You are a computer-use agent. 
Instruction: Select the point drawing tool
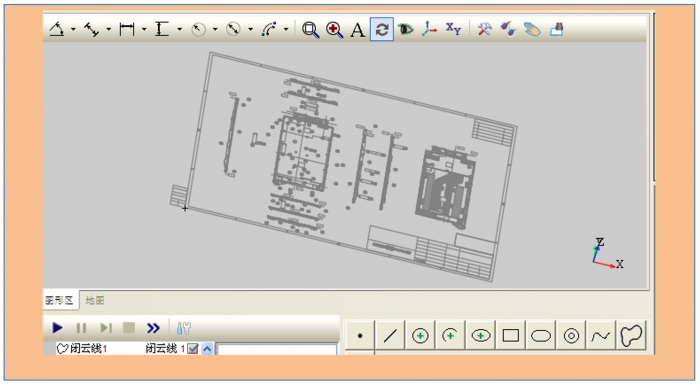[360, 335]
